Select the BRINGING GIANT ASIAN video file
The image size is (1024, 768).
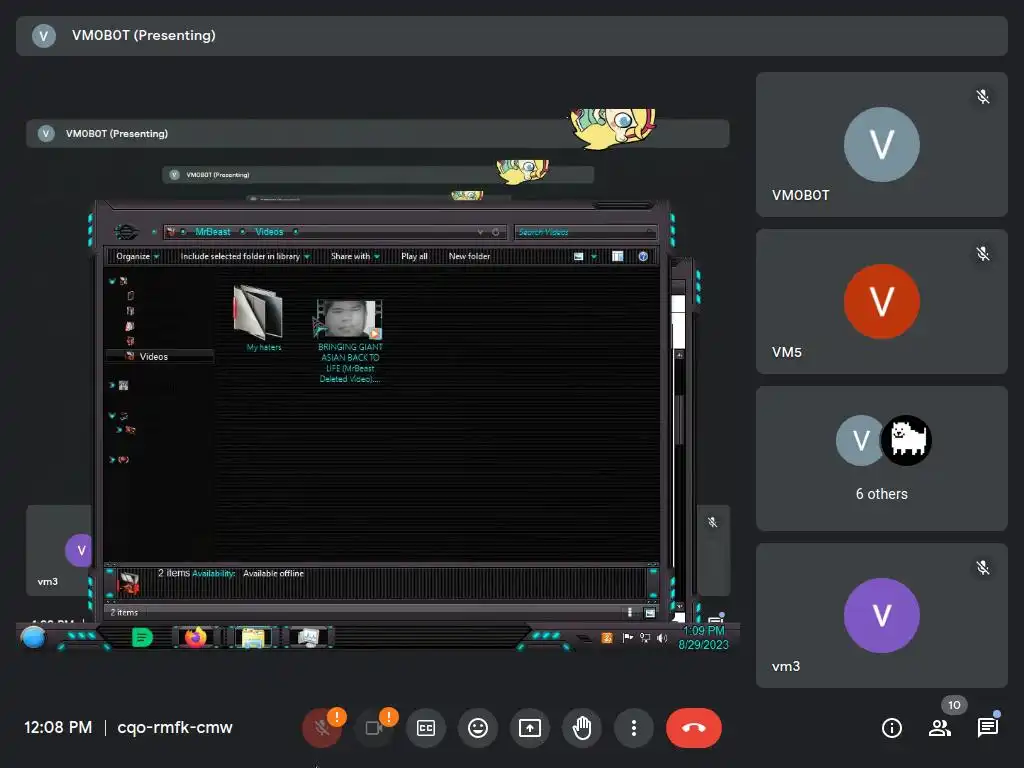tap(349, 341)
